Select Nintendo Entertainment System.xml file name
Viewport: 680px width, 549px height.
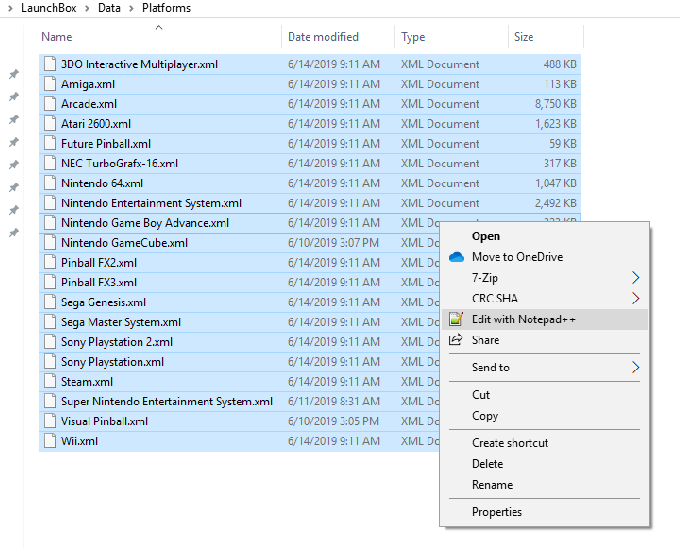click(151, 203)
